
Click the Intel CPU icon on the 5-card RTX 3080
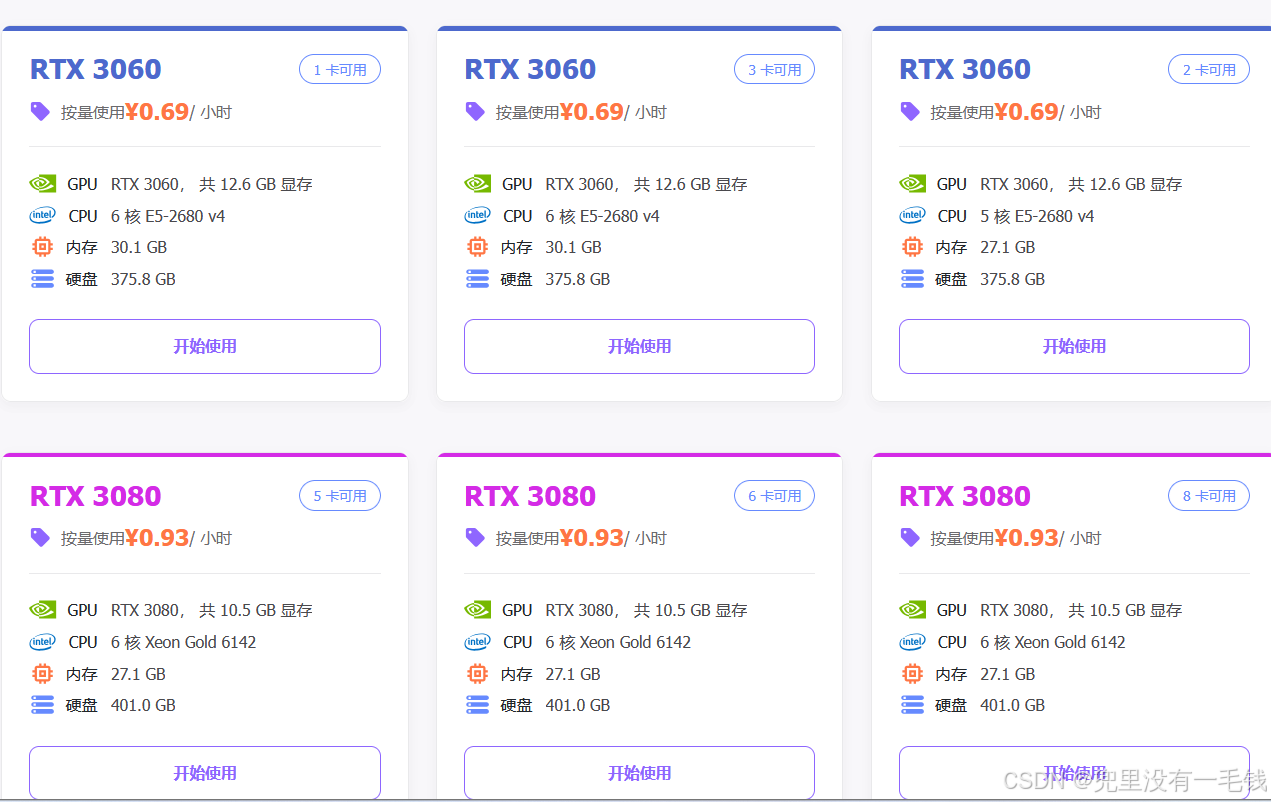click(42, 642)
